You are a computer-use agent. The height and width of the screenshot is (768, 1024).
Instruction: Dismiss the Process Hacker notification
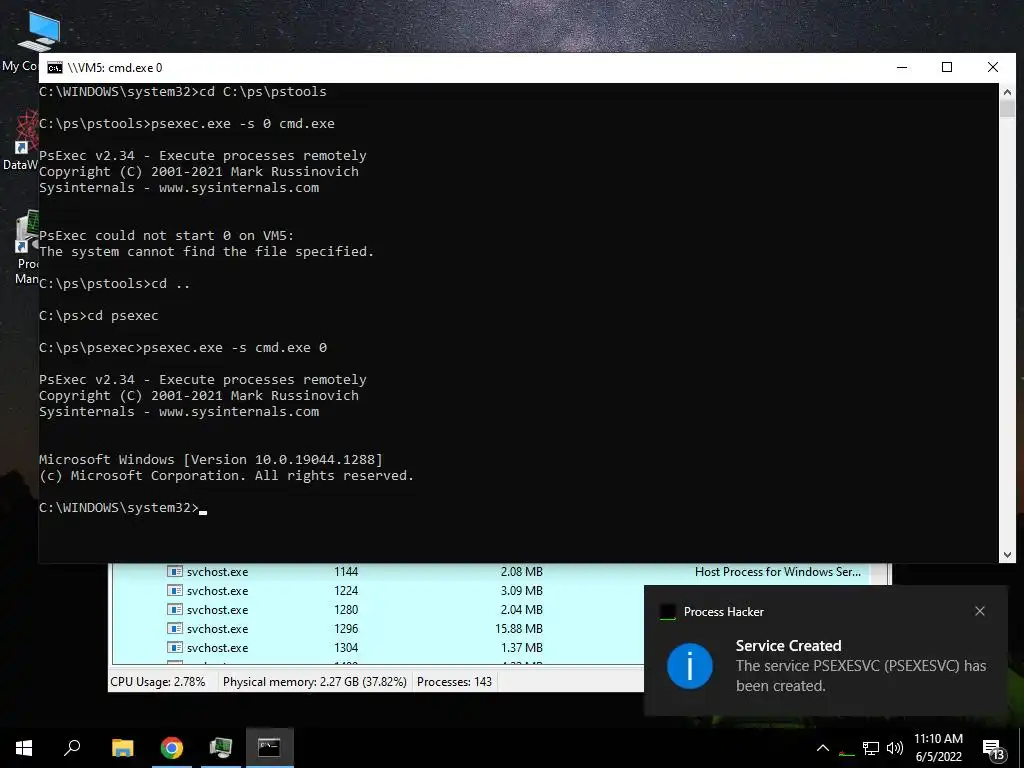(x=980, y=611)
